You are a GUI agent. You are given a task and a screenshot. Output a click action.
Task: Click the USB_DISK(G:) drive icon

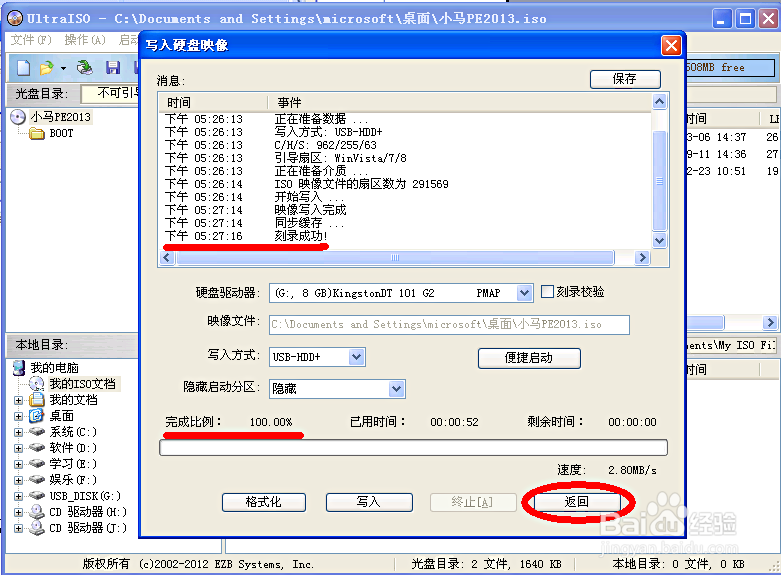pyautogui.click(x=37, y=495)
